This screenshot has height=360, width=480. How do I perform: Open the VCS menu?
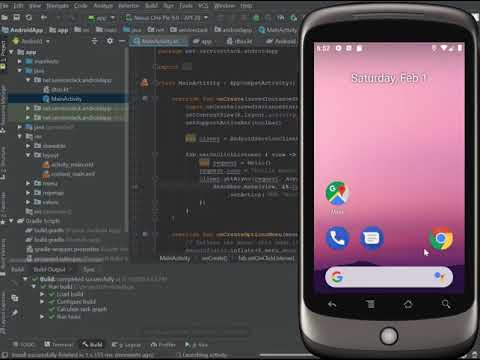coord(203,6)
